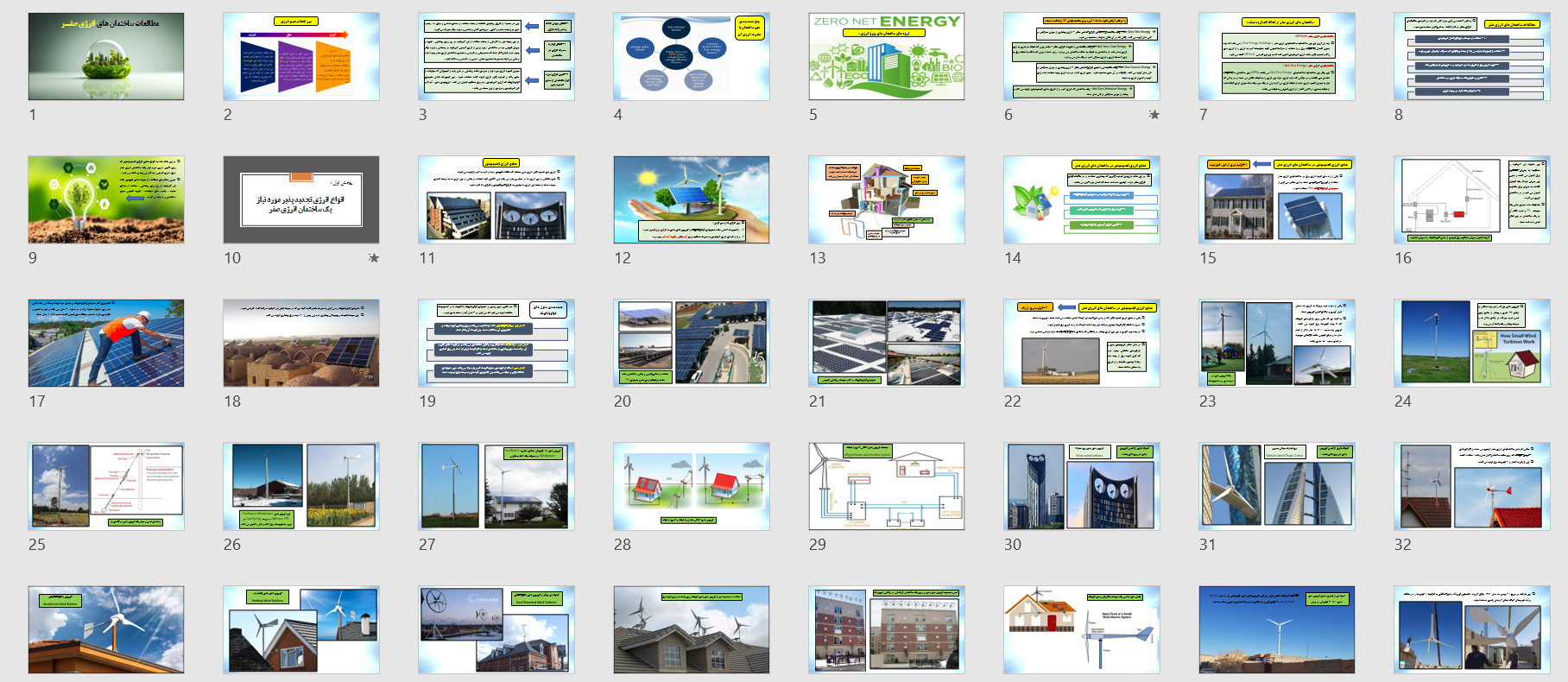The height and width of the screenshot is (682, 1568).
Task: Select slide 14 thumbnail with green leaf
Action: 1082,199
